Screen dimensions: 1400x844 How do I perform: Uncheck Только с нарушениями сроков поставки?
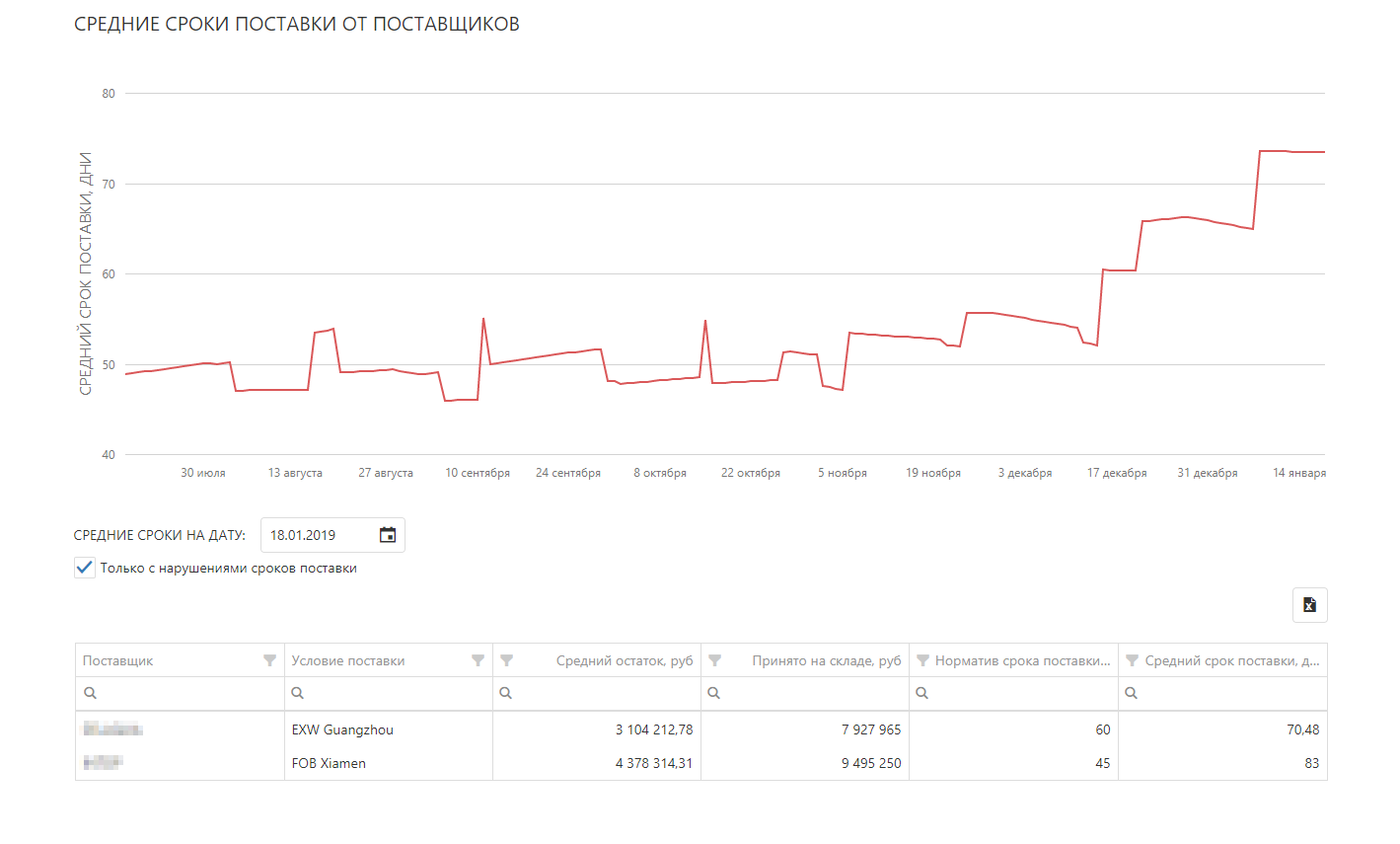point(85,568)
